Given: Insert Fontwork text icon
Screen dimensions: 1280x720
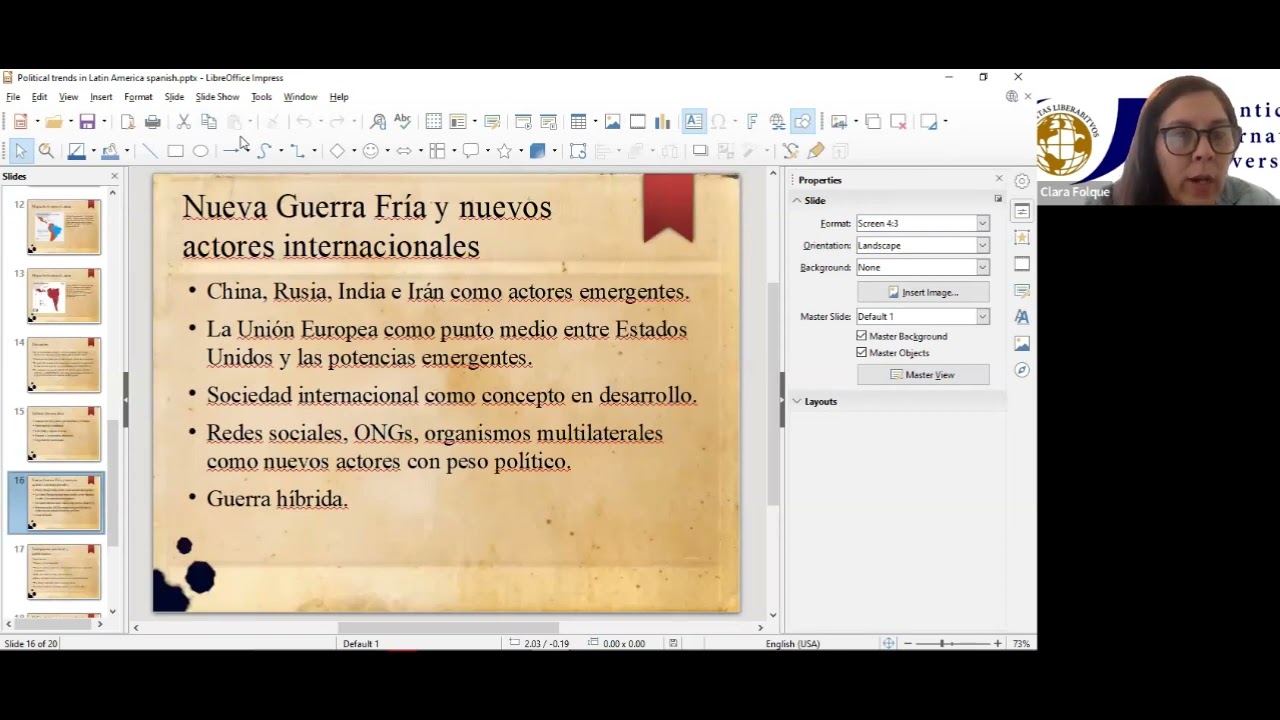Looking at the screenshot, I should (752, 122).
